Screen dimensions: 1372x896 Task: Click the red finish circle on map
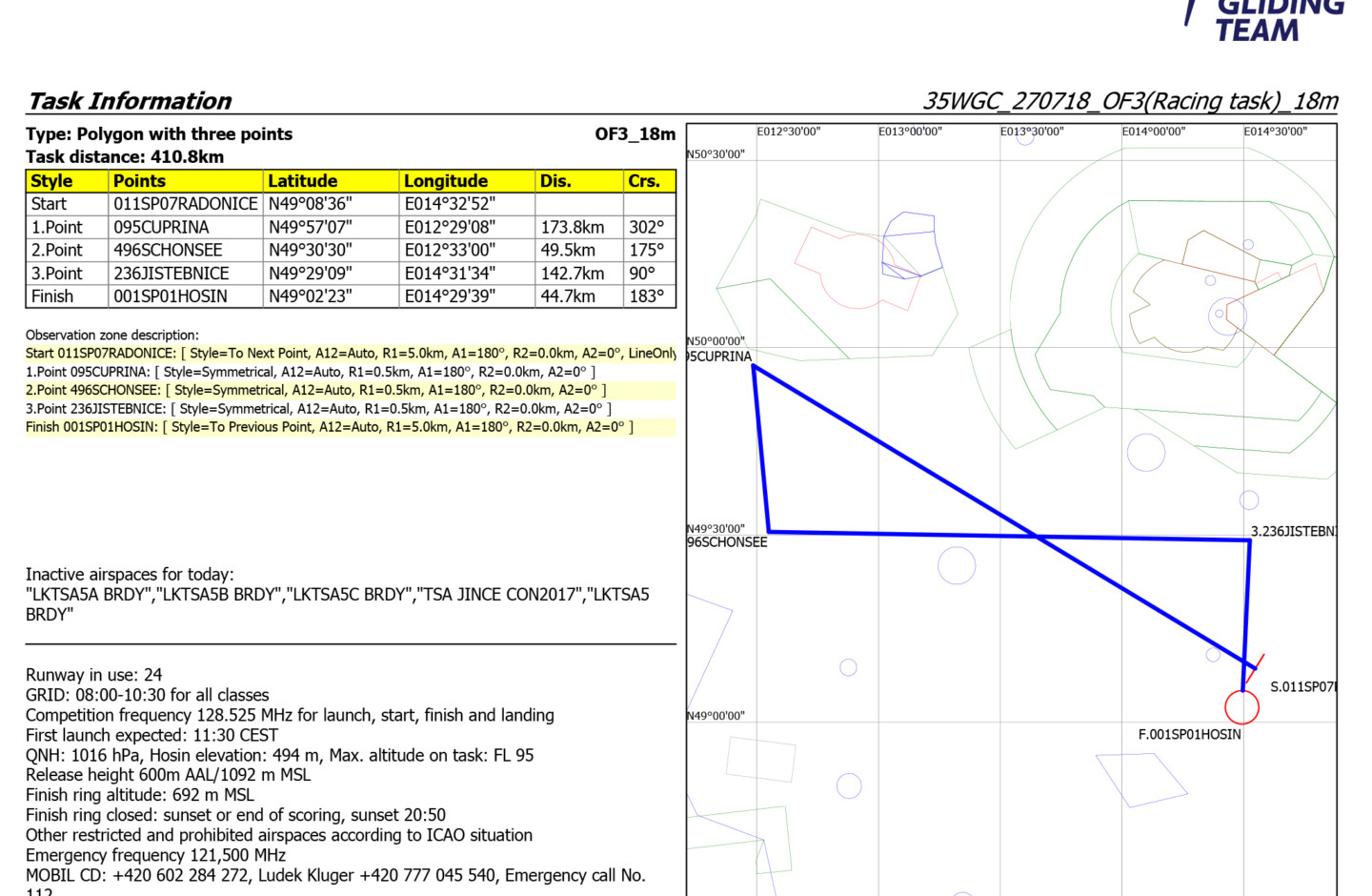tap(1241, 707)
